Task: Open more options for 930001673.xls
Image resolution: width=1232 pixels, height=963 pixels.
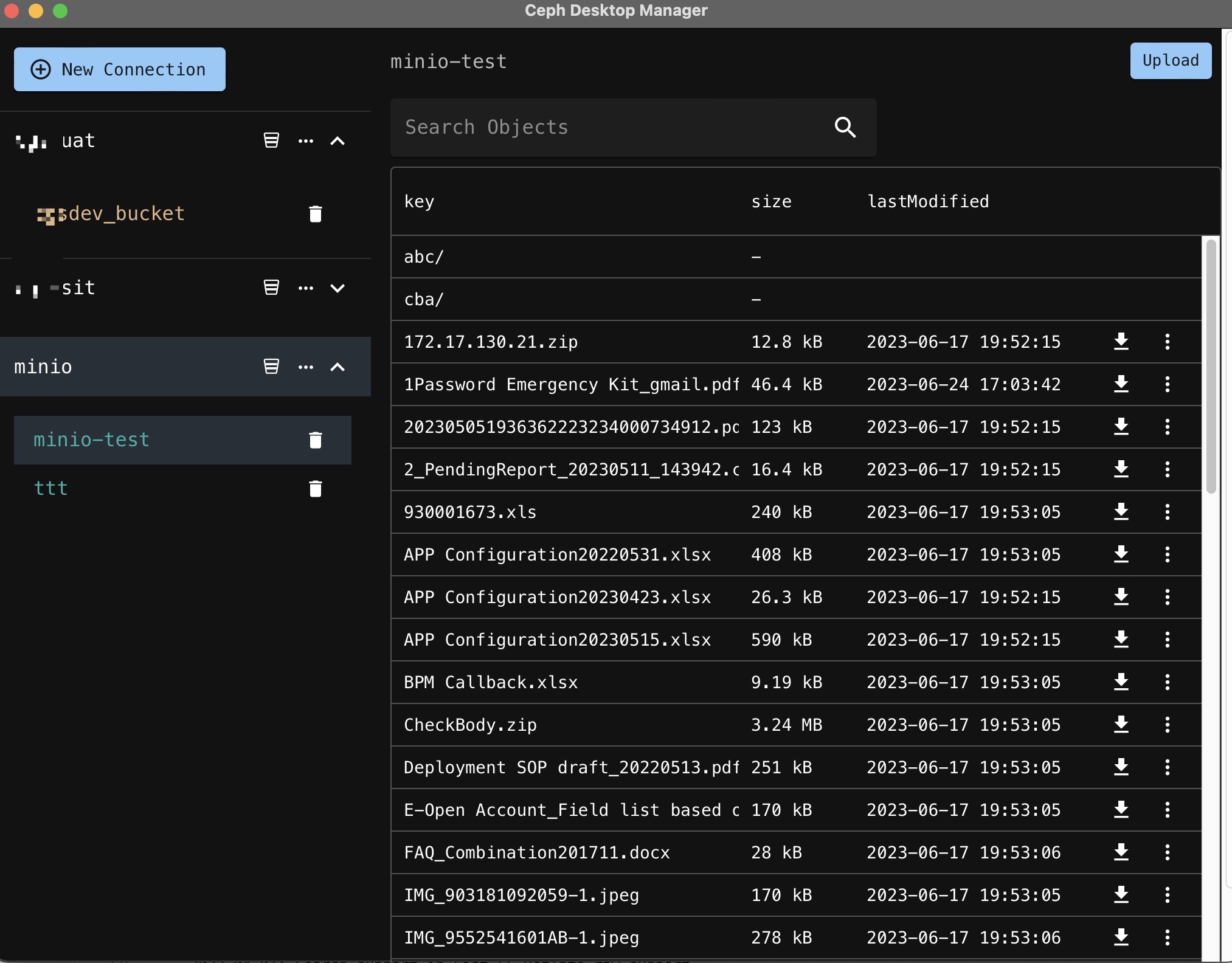Action: [x=1168, y=512]
